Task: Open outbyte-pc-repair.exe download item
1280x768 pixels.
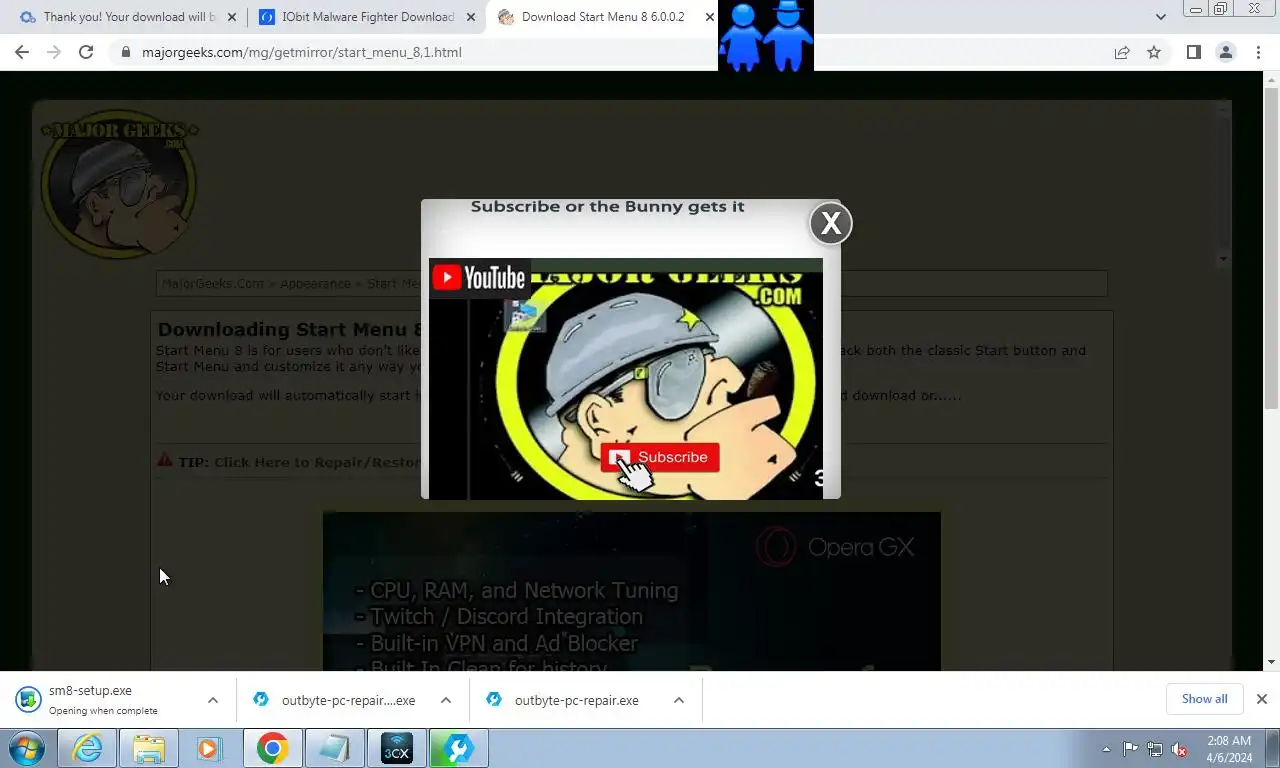Action: (x=566, y=700)
